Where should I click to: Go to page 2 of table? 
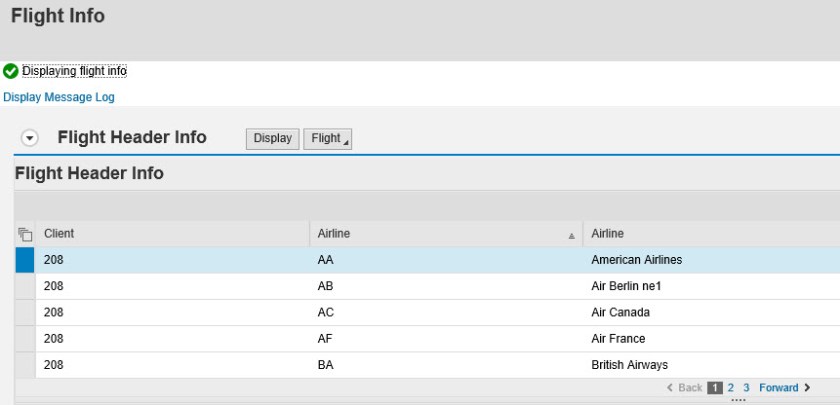click(x=731, y=388)
